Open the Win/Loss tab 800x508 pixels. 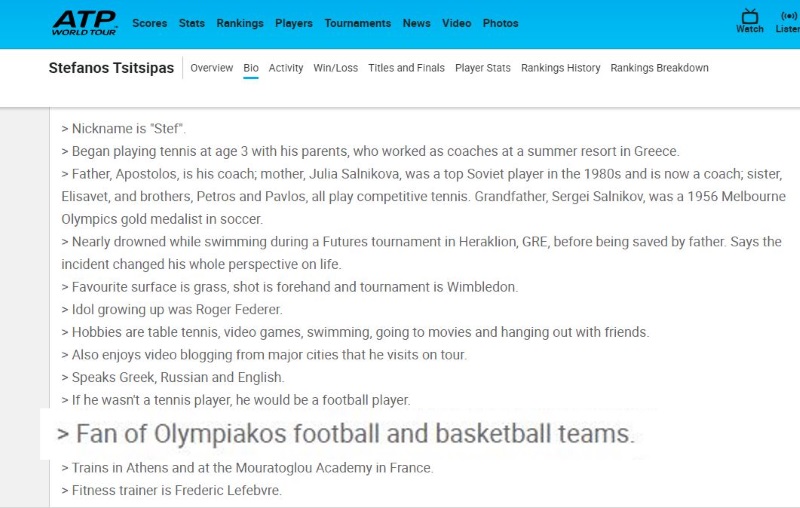click(x=335, y=68)
